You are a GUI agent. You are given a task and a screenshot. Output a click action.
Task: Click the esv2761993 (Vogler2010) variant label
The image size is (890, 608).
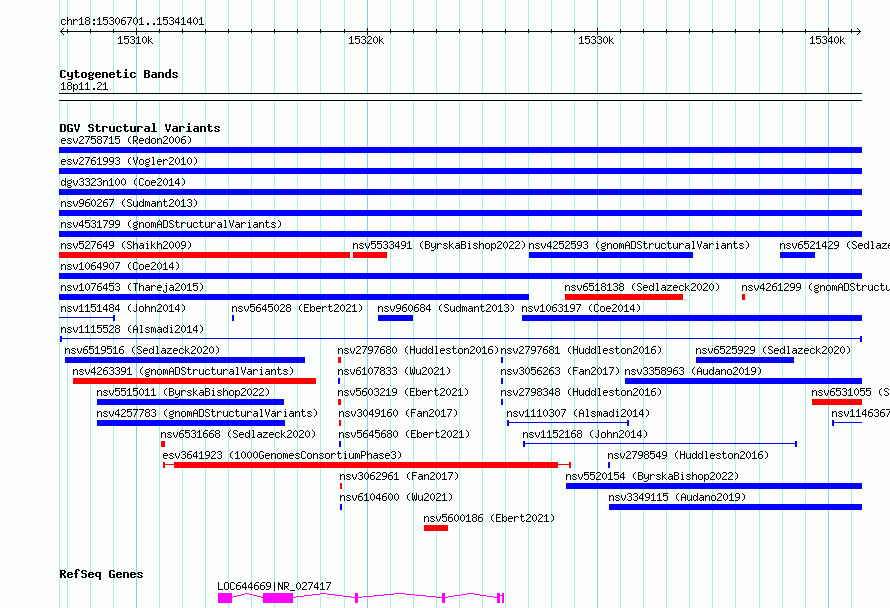129,161
